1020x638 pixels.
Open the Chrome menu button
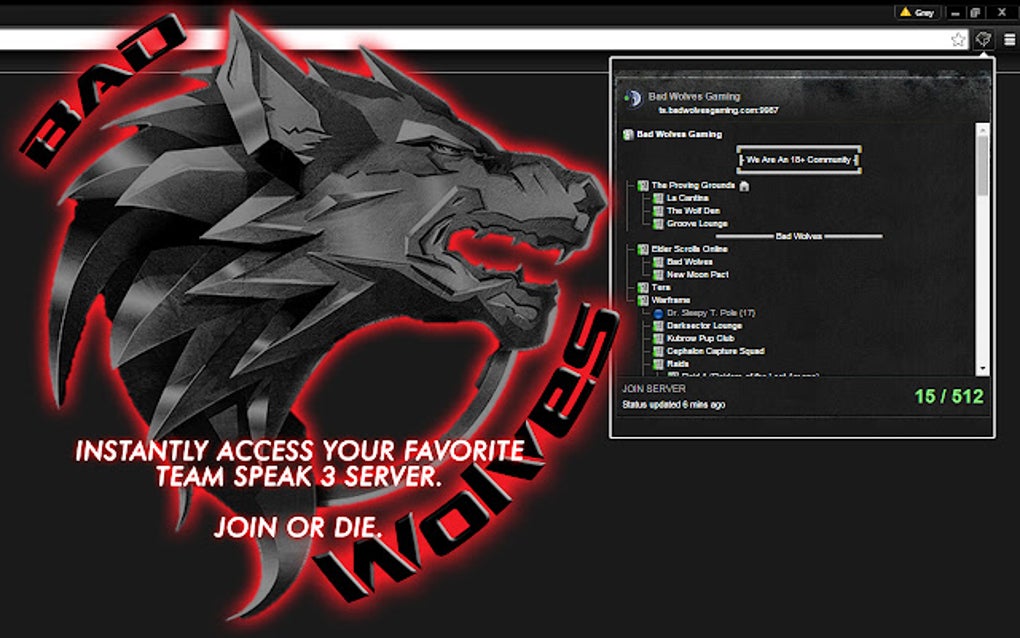pyautogui.click(x=1010, y=41)
